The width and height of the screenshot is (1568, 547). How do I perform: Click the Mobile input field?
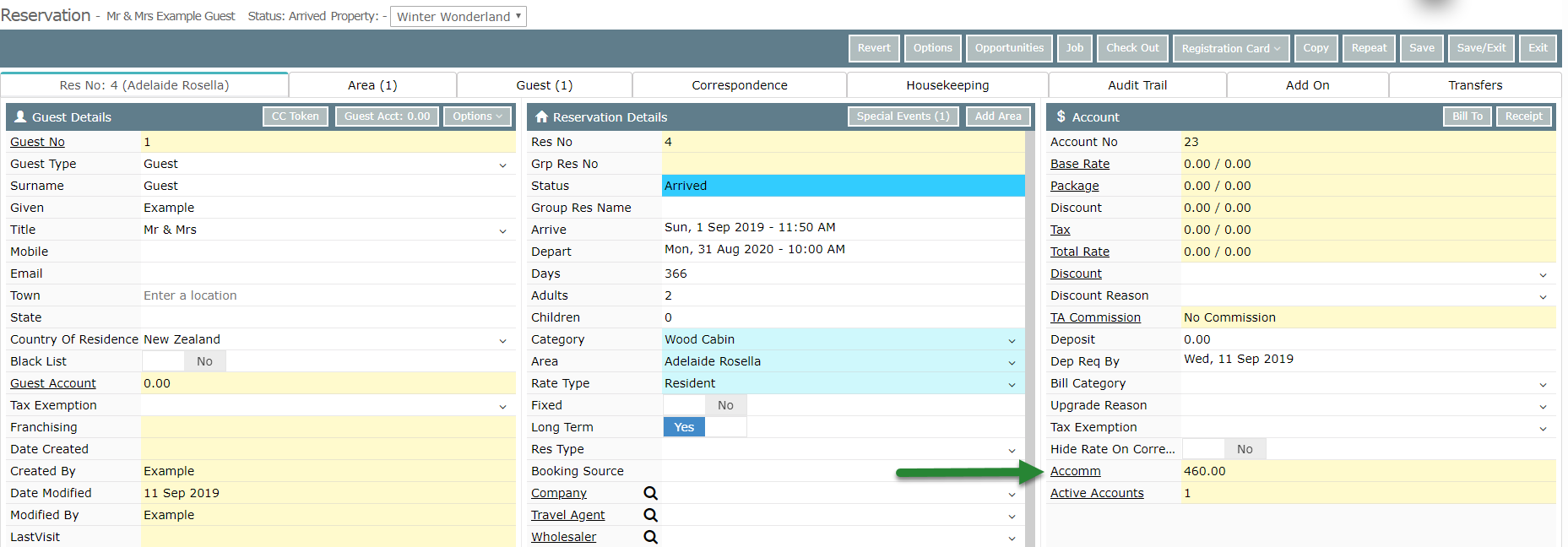click(328, 252)
